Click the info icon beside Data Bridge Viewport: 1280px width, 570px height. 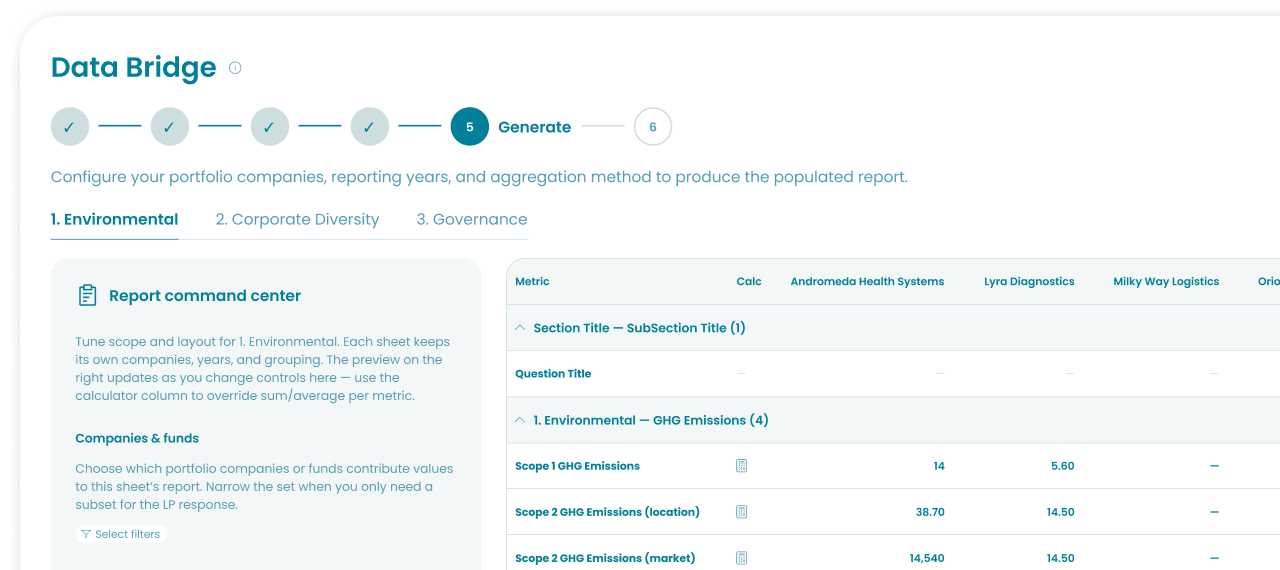point(235,68)
